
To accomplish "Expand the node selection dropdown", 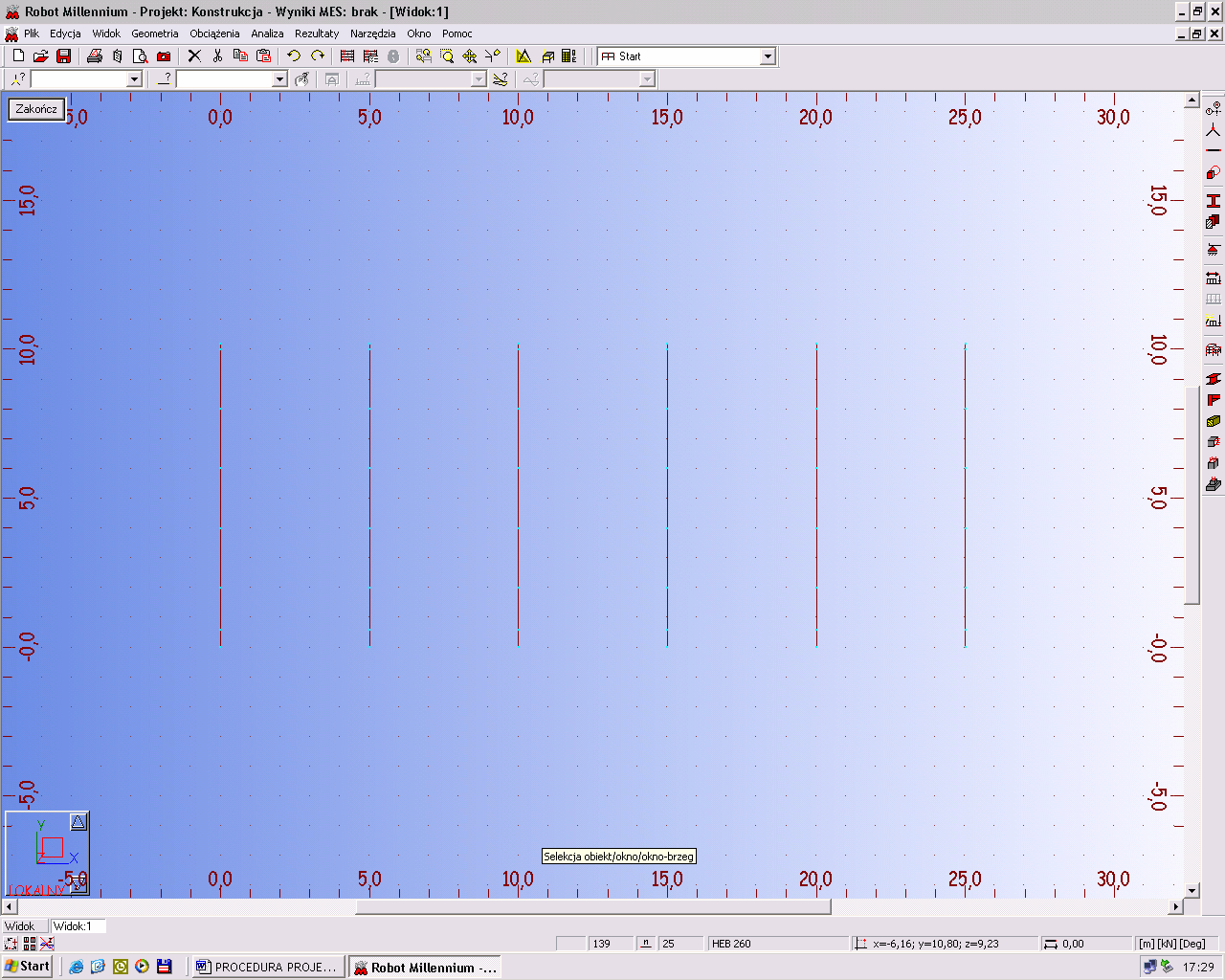I will [134, 79].
